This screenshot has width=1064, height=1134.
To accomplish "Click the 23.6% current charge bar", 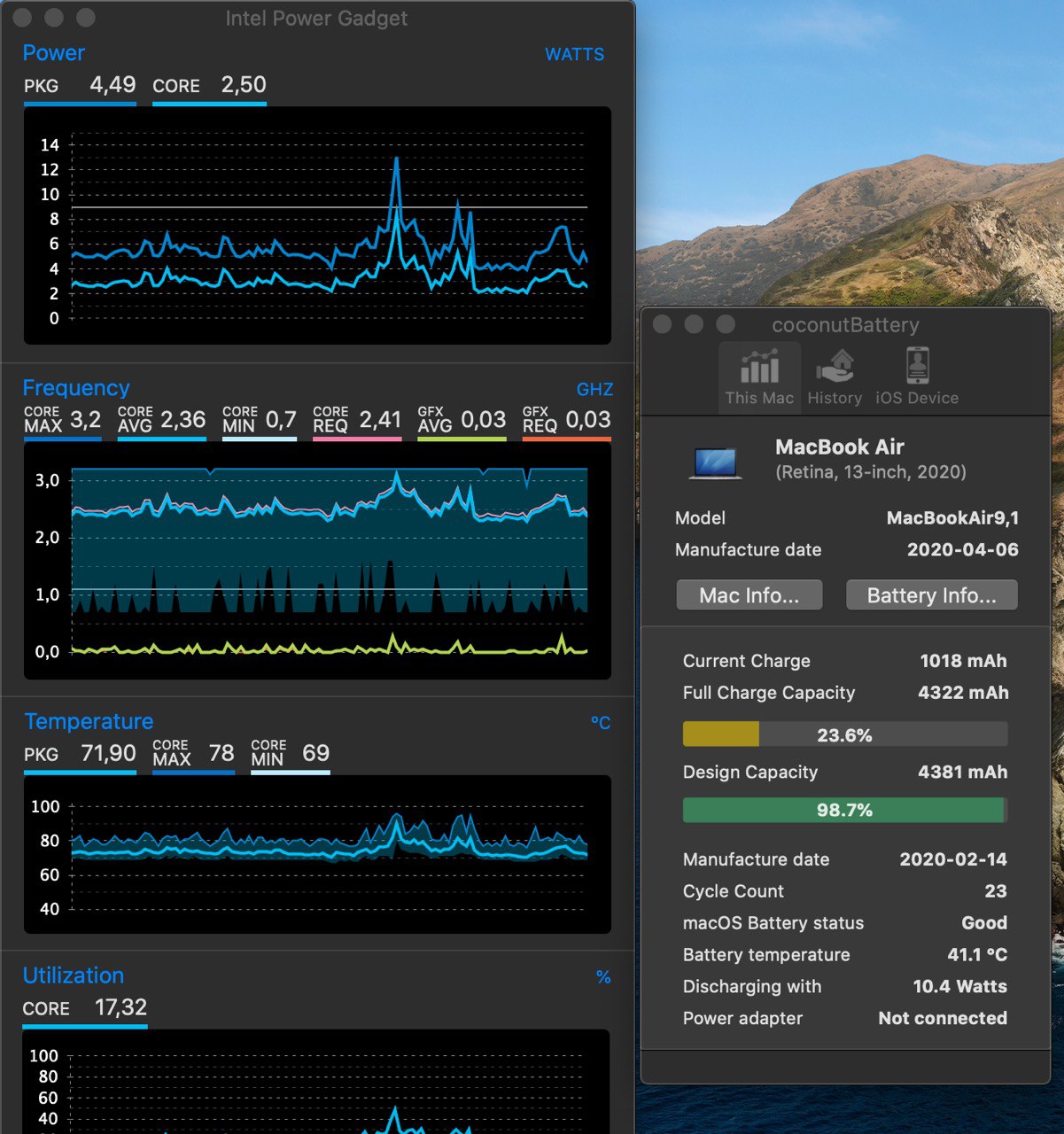I will tap(845, 734).
